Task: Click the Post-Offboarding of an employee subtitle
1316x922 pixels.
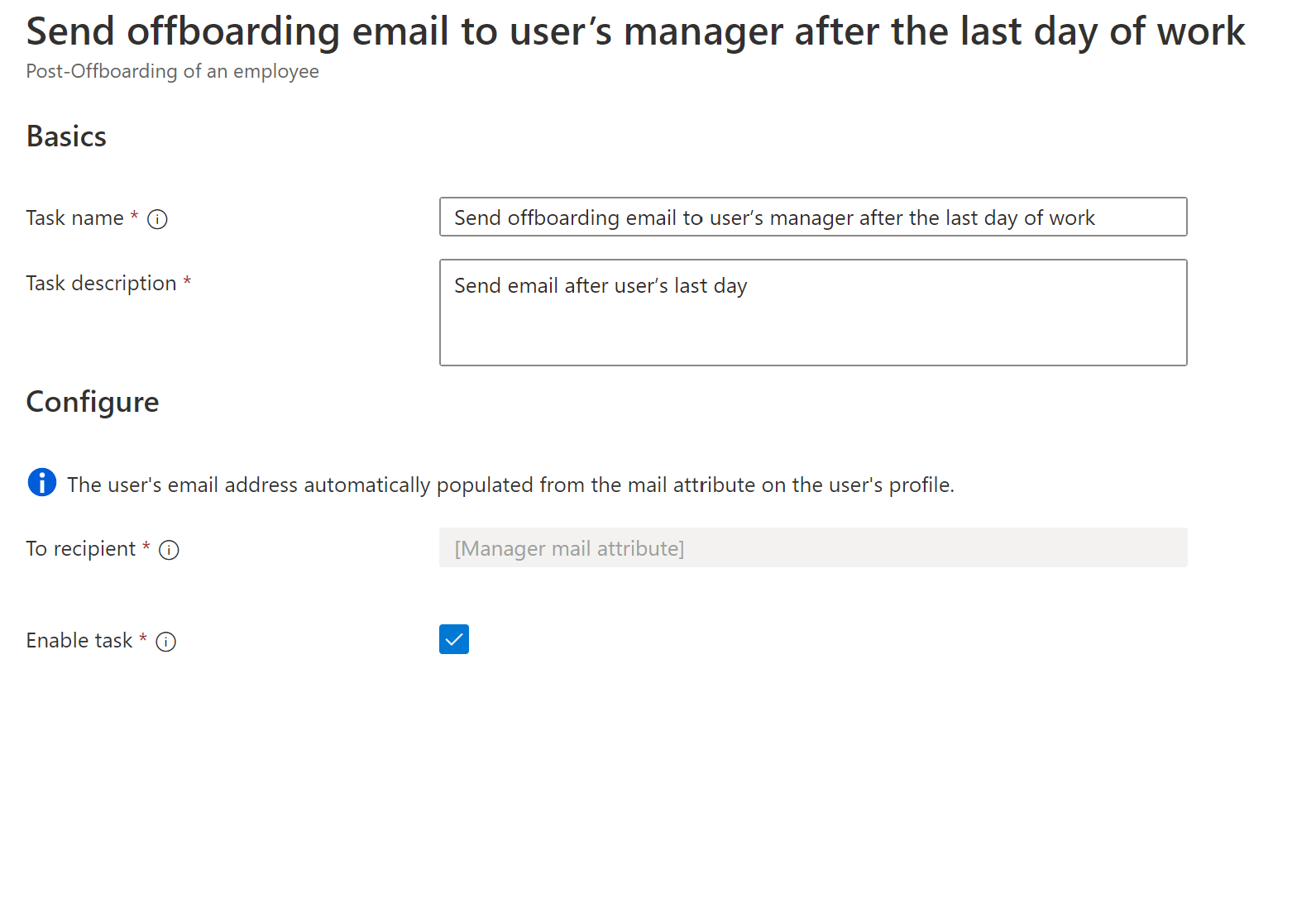Action: (x=172, y=71)
